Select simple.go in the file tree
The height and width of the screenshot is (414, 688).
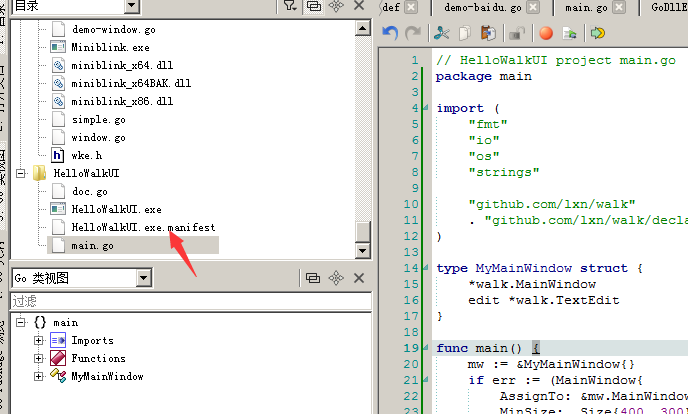(99, 119)
